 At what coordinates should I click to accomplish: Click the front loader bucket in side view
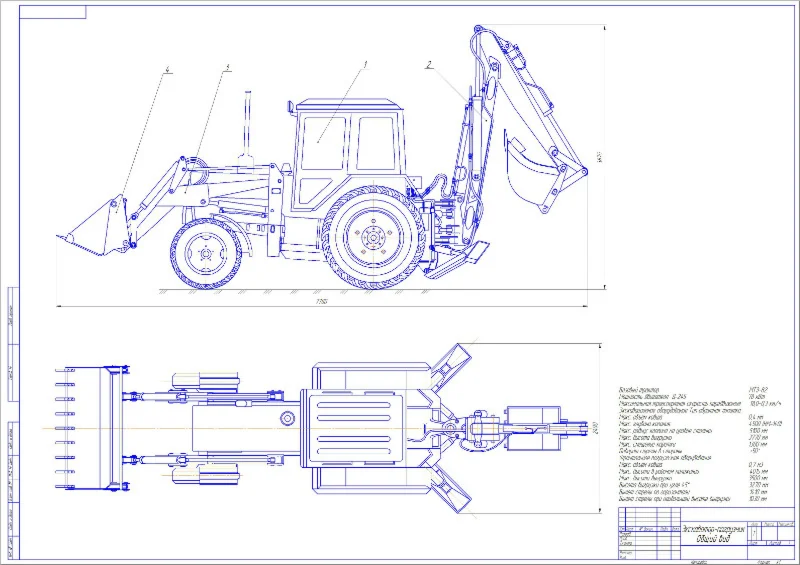pos(94,226)
